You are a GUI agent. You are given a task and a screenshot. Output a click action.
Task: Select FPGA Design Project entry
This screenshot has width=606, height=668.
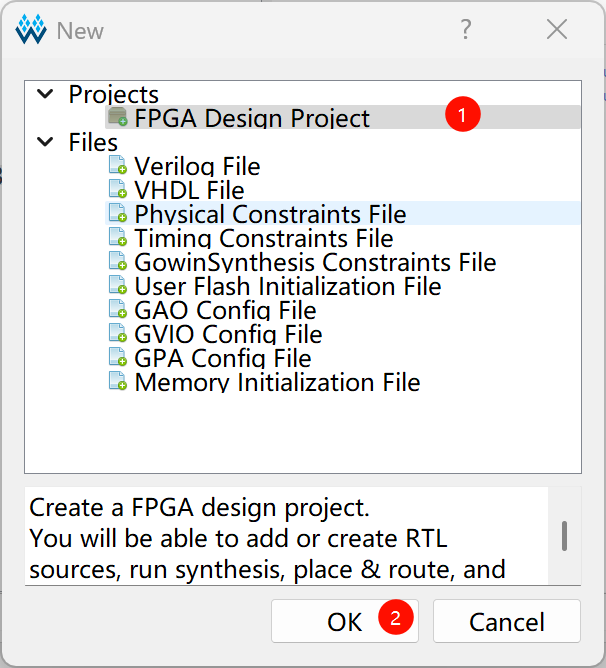[x=343, y=117]
